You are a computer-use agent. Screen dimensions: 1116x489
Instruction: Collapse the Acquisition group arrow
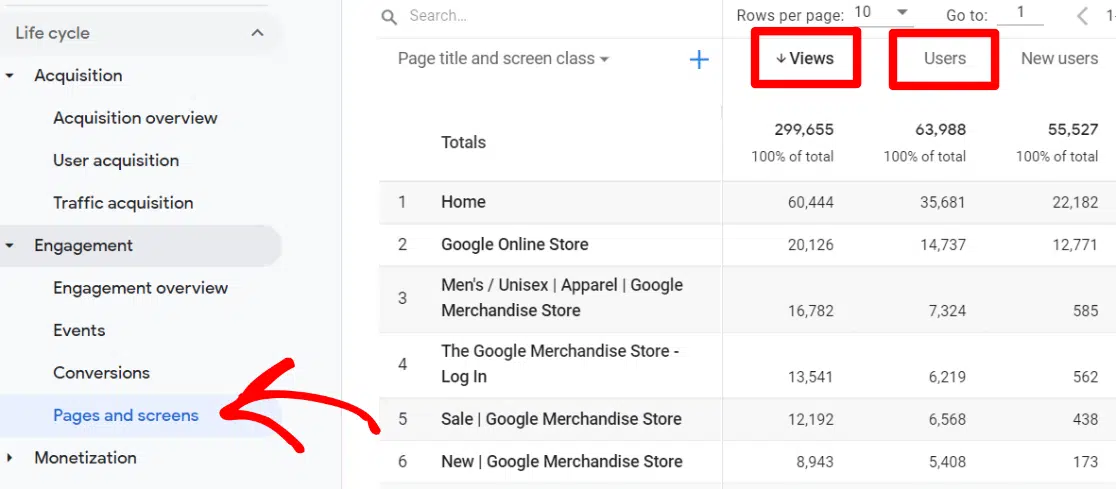(x=11, y=76)
